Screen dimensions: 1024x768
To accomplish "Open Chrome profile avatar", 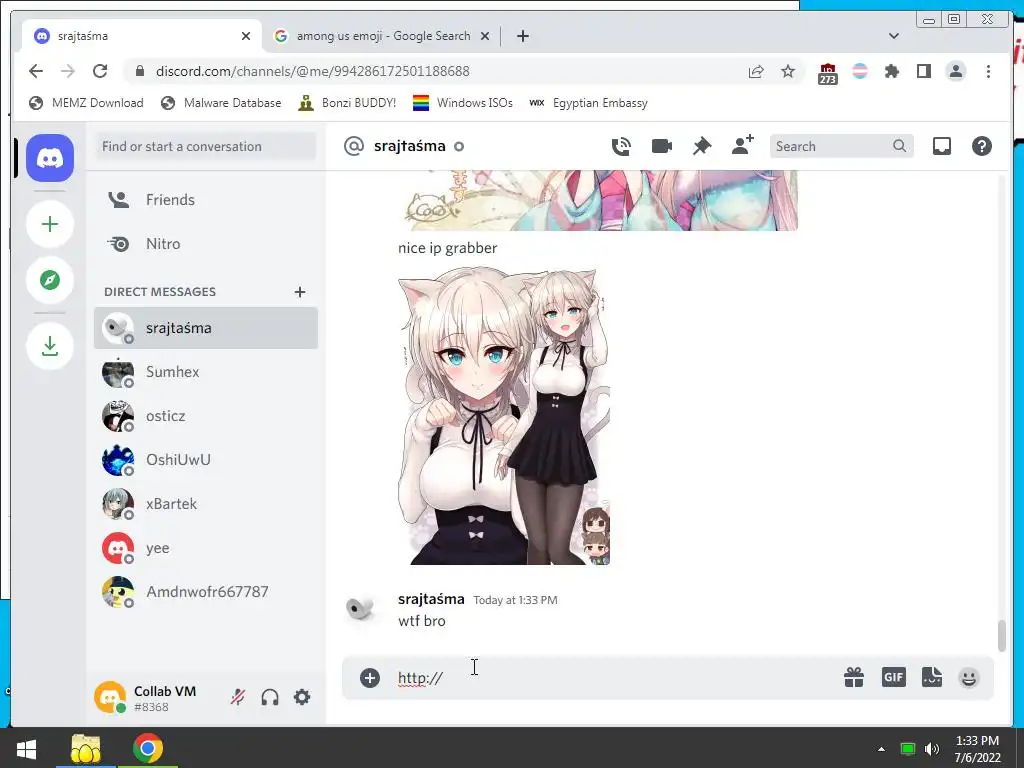I will coord(955,71).
